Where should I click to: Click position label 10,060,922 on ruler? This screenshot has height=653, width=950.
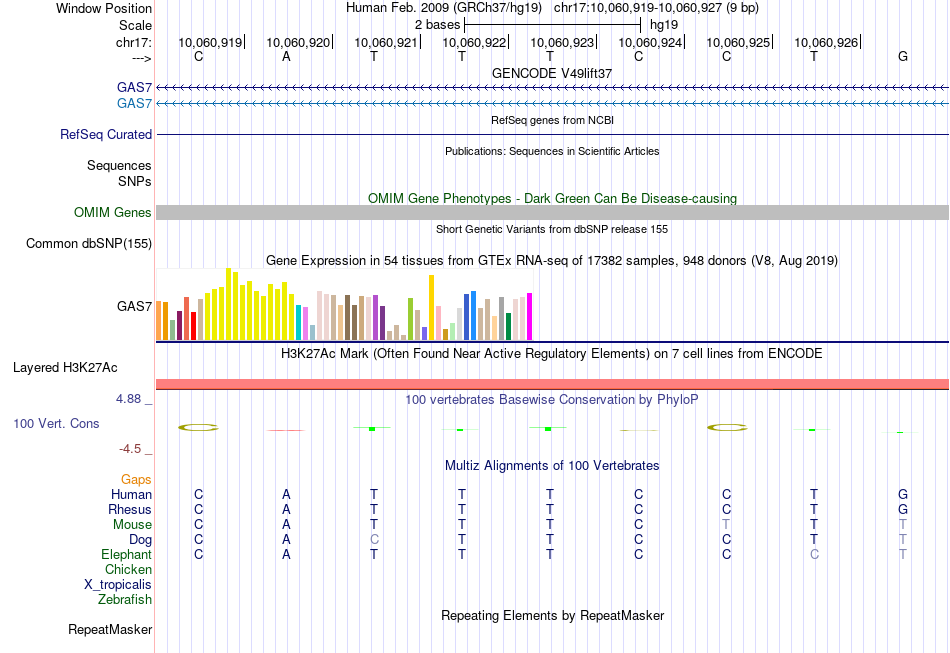pos(474,42)
